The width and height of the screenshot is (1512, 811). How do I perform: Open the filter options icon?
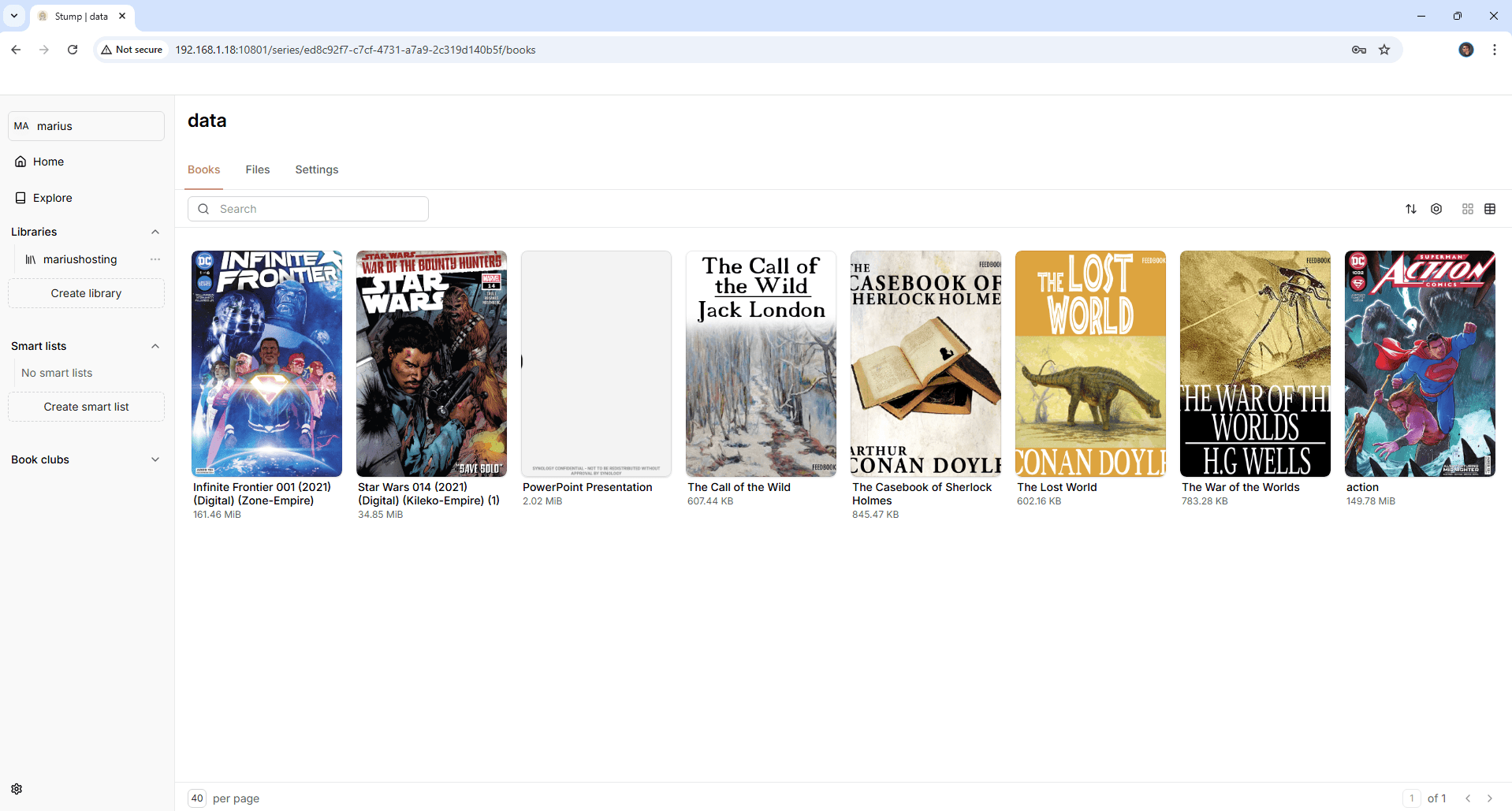[1436, 209]
